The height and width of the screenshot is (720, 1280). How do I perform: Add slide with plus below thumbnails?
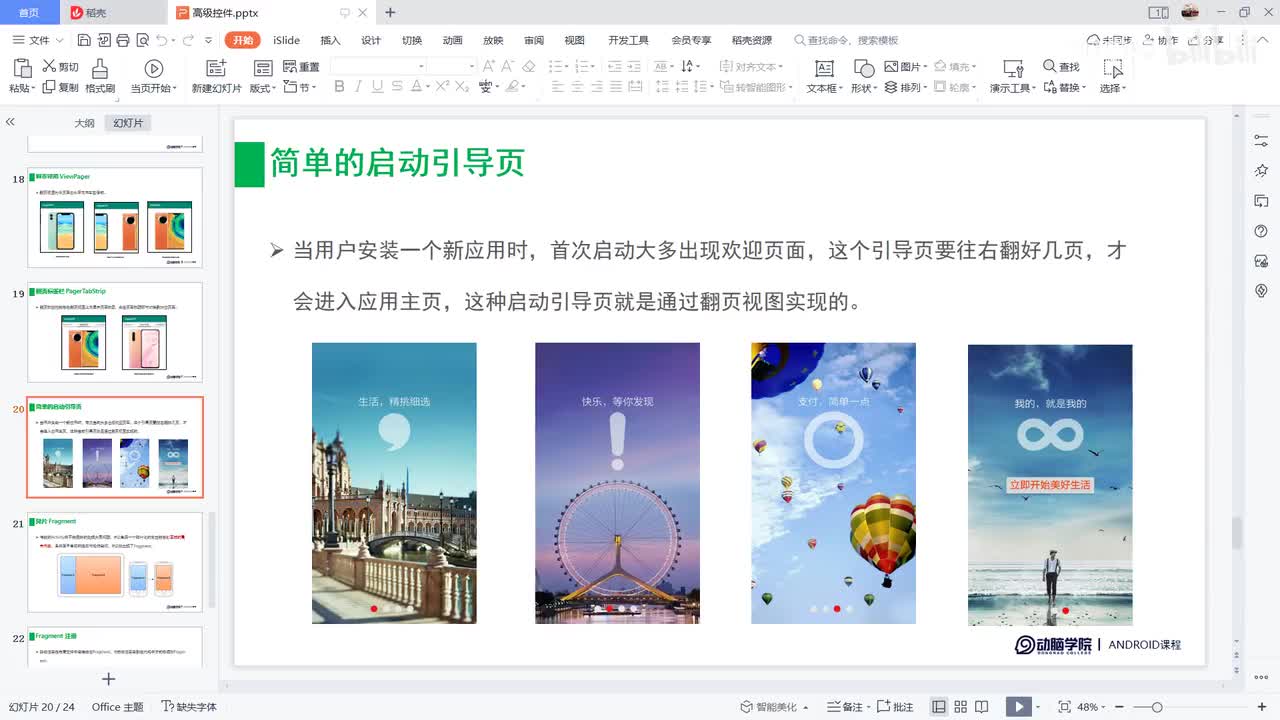tap(109, 679)
